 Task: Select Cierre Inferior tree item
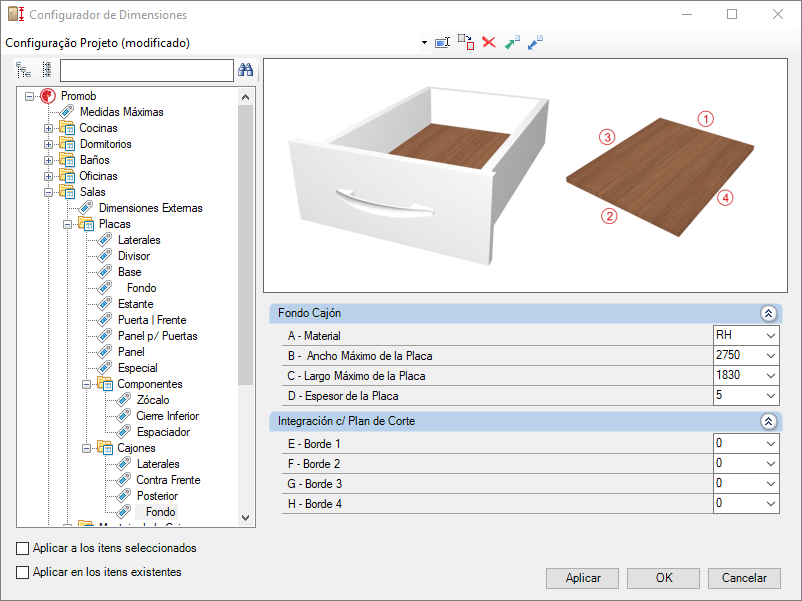168,416
